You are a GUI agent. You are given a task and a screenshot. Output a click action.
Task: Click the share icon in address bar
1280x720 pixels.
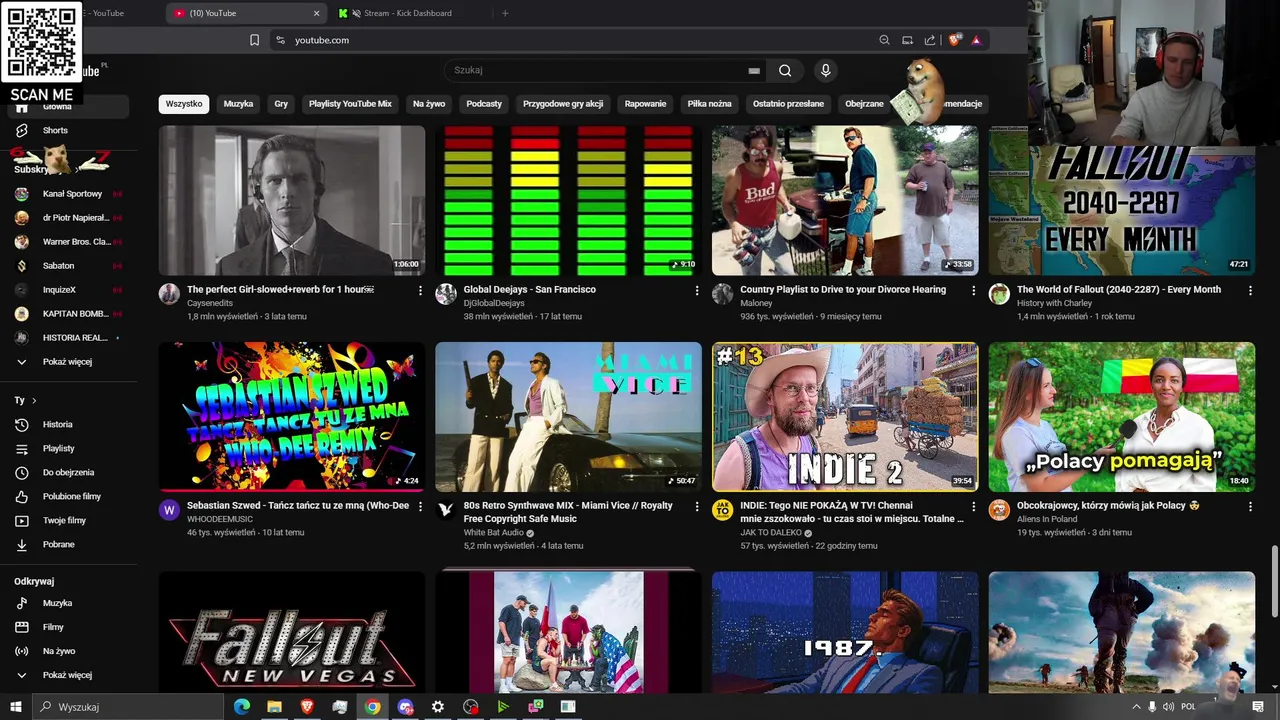pos(930,40)
